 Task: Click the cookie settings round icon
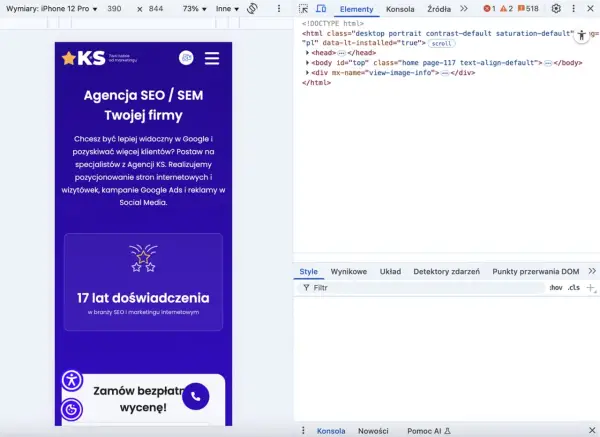(x=72, y=409)
